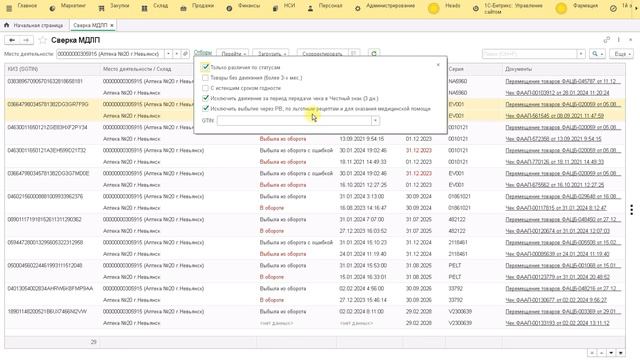Viewport: 640px width, 360px height.
Task: Open receipt link dated 08.09.2021 11:47:59
Action: (x=554, y=116)
